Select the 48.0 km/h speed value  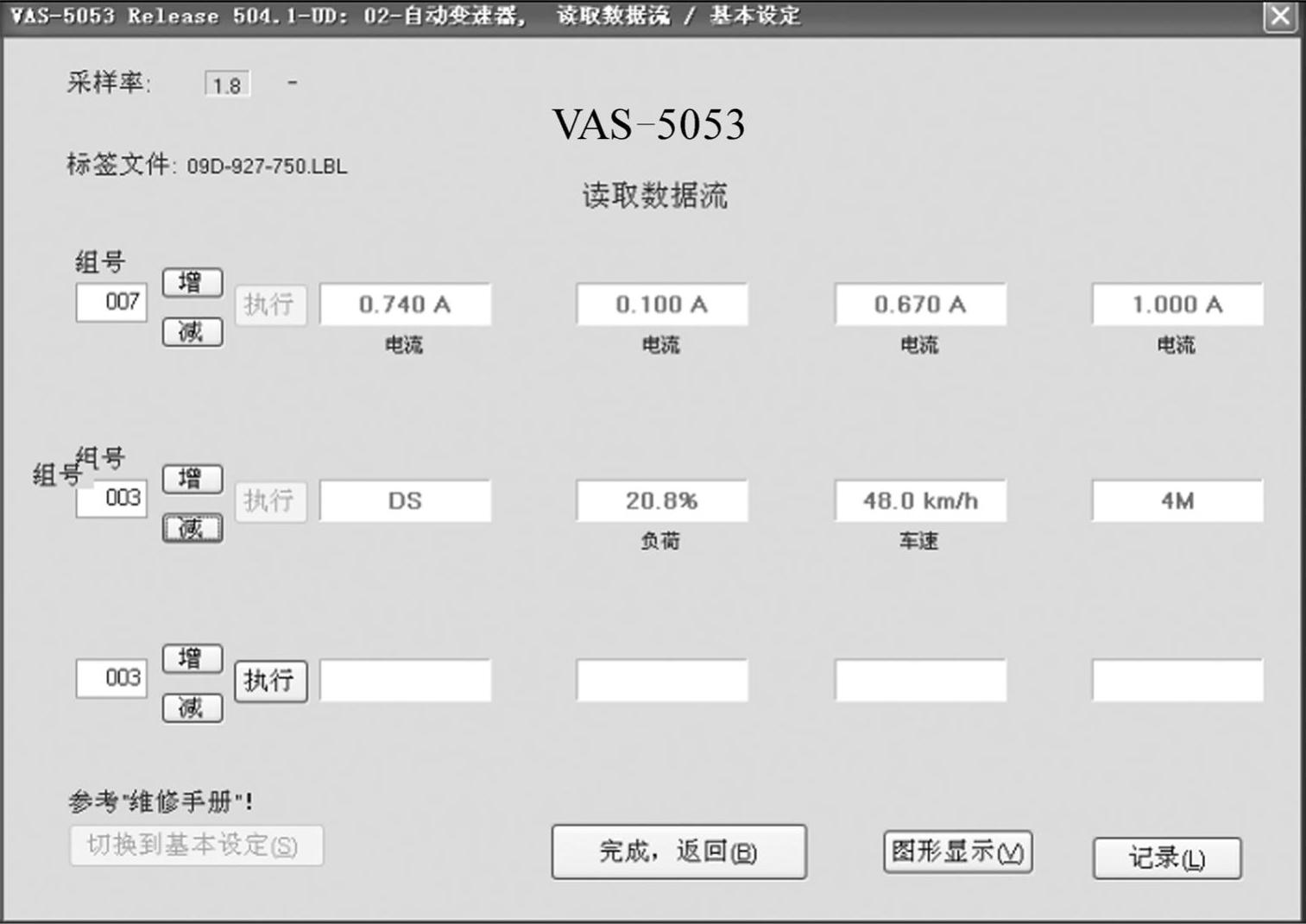[920, 501]
